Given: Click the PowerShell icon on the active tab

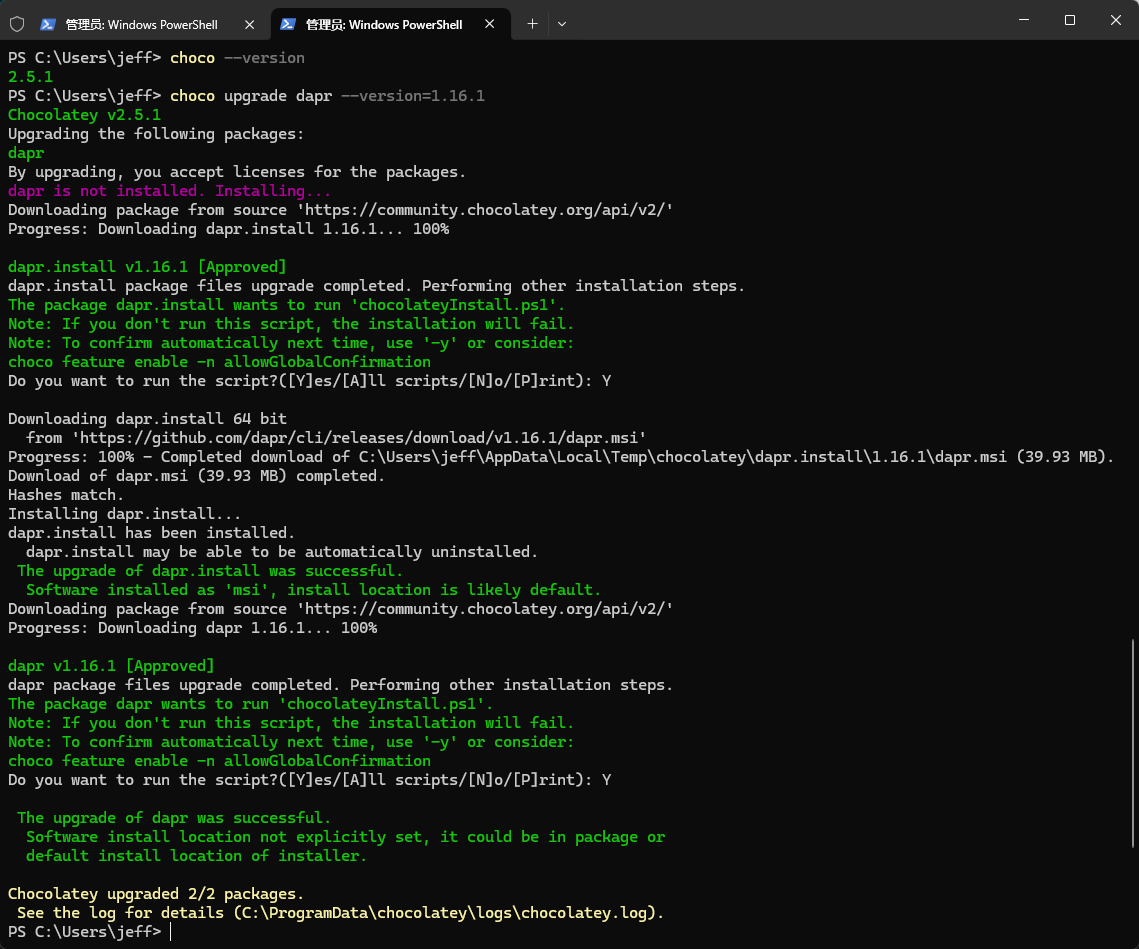Looking at the screenshot, I should tap(288, 24).
